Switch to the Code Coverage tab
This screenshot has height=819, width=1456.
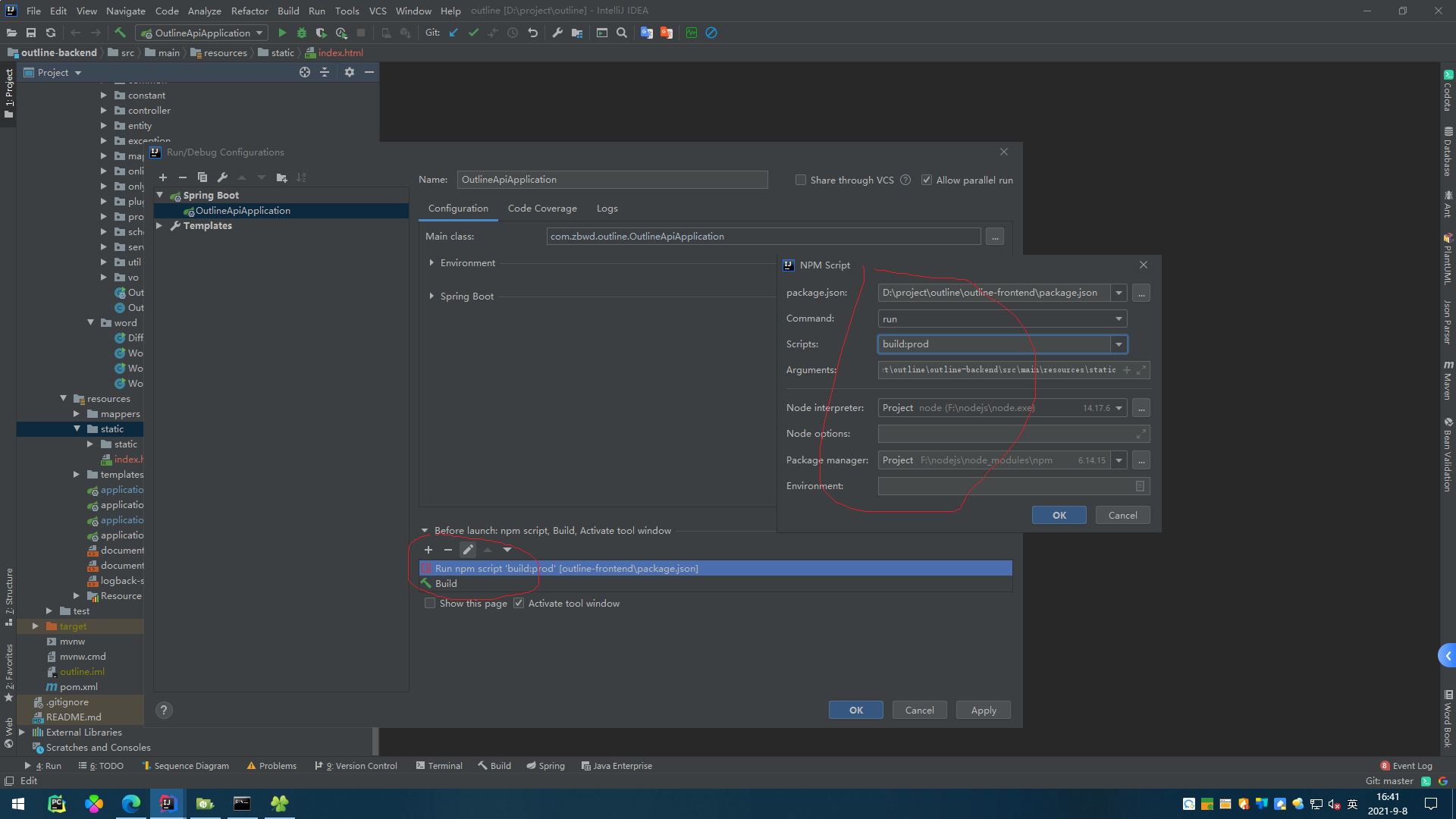point(542,208)
